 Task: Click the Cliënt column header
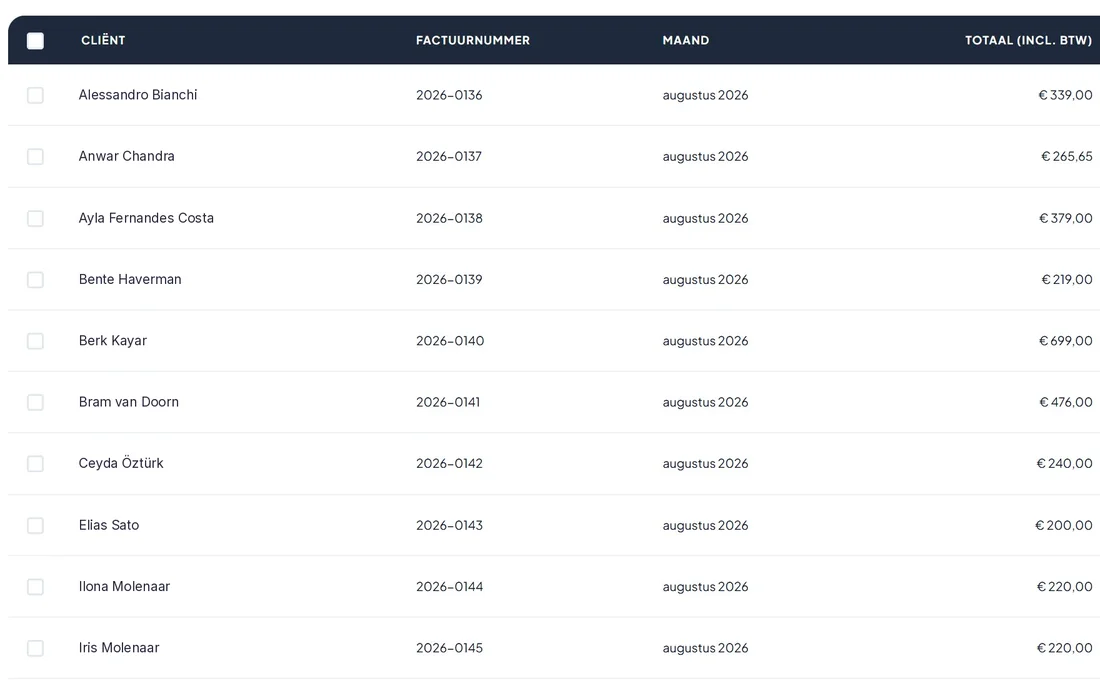103,41
